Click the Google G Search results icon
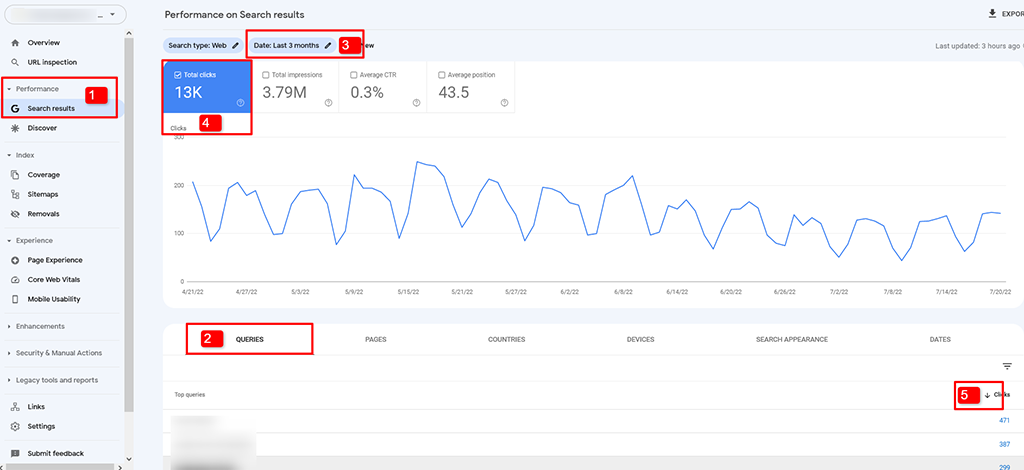 [x=15, y=108]
